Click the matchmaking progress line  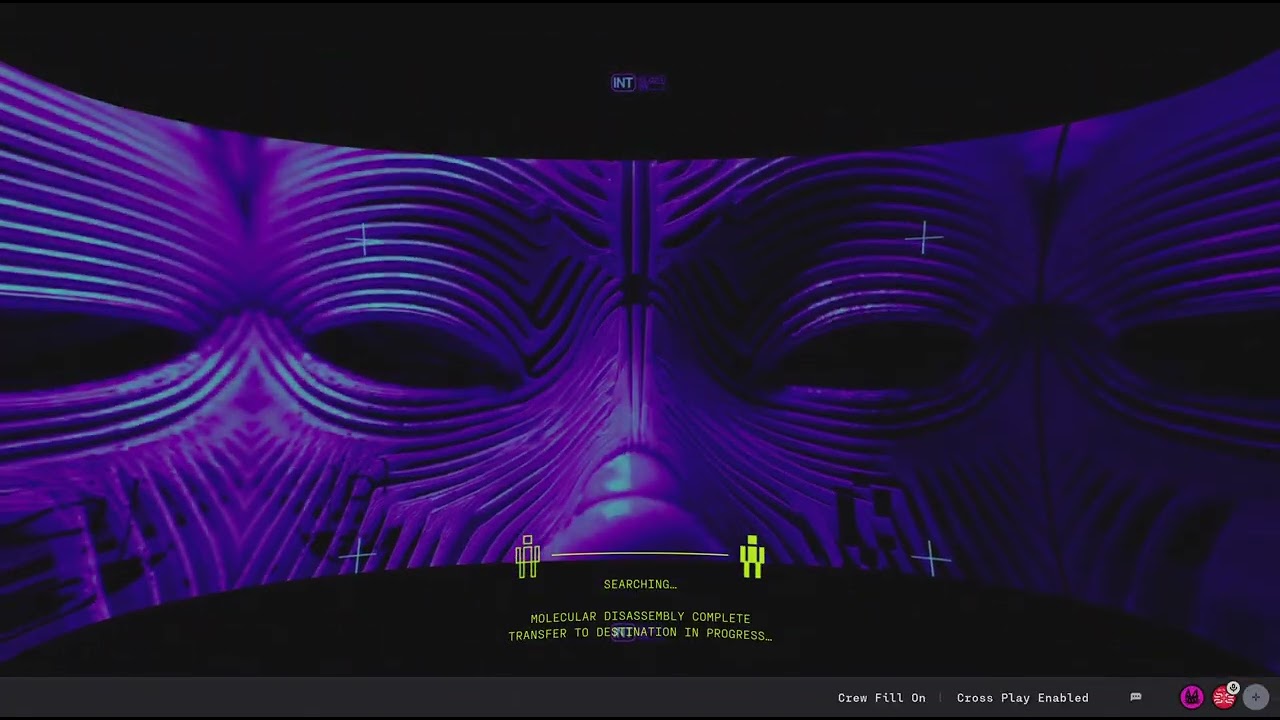640,553
